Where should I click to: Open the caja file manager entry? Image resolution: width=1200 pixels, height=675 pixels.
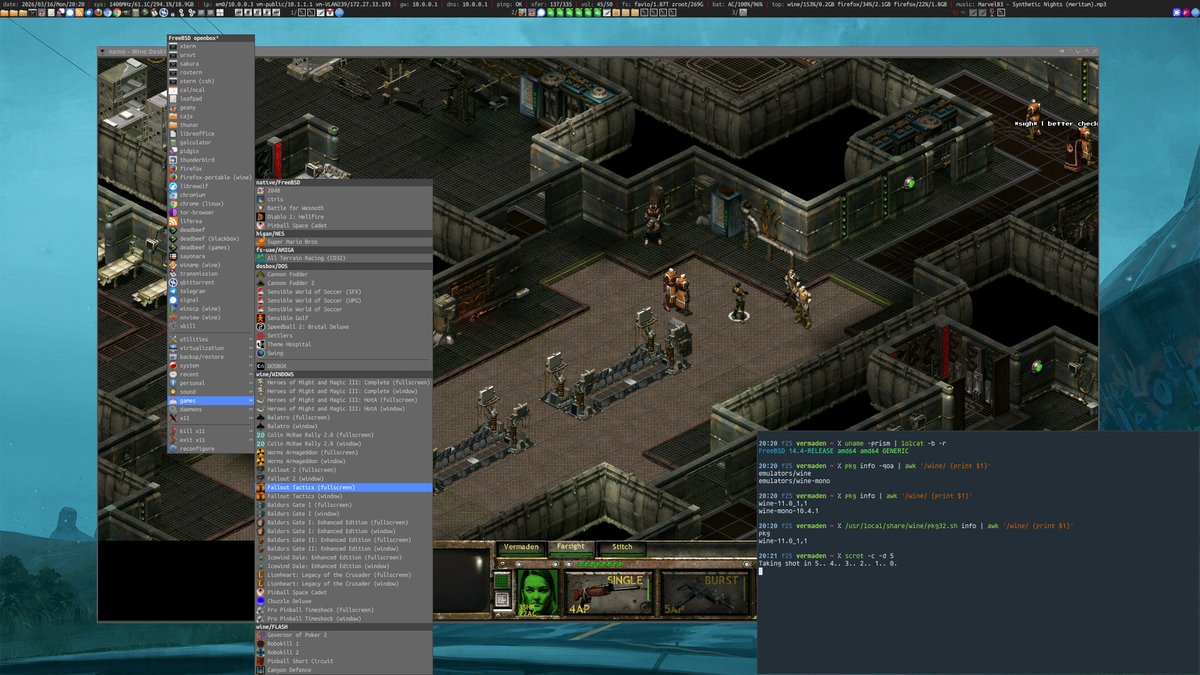tap(211, 116)
